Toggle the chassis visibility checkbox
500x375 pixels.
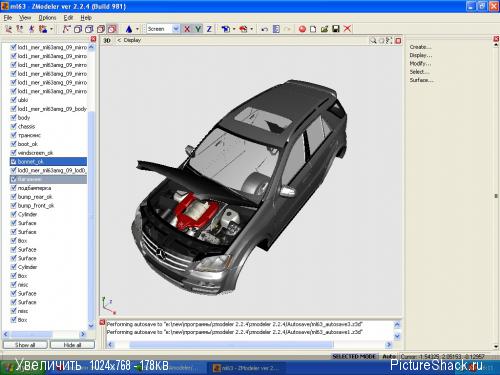(x=13, y=126)
